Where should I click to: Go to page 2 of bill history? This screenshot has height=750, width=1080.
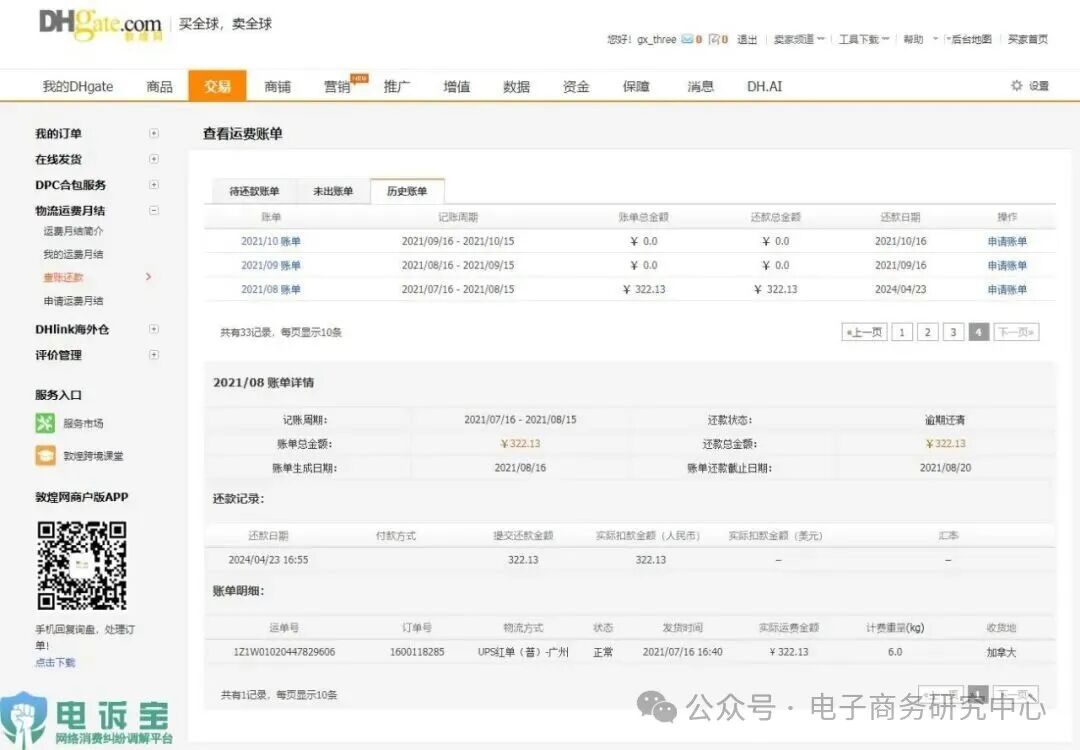tap(928, 331)
